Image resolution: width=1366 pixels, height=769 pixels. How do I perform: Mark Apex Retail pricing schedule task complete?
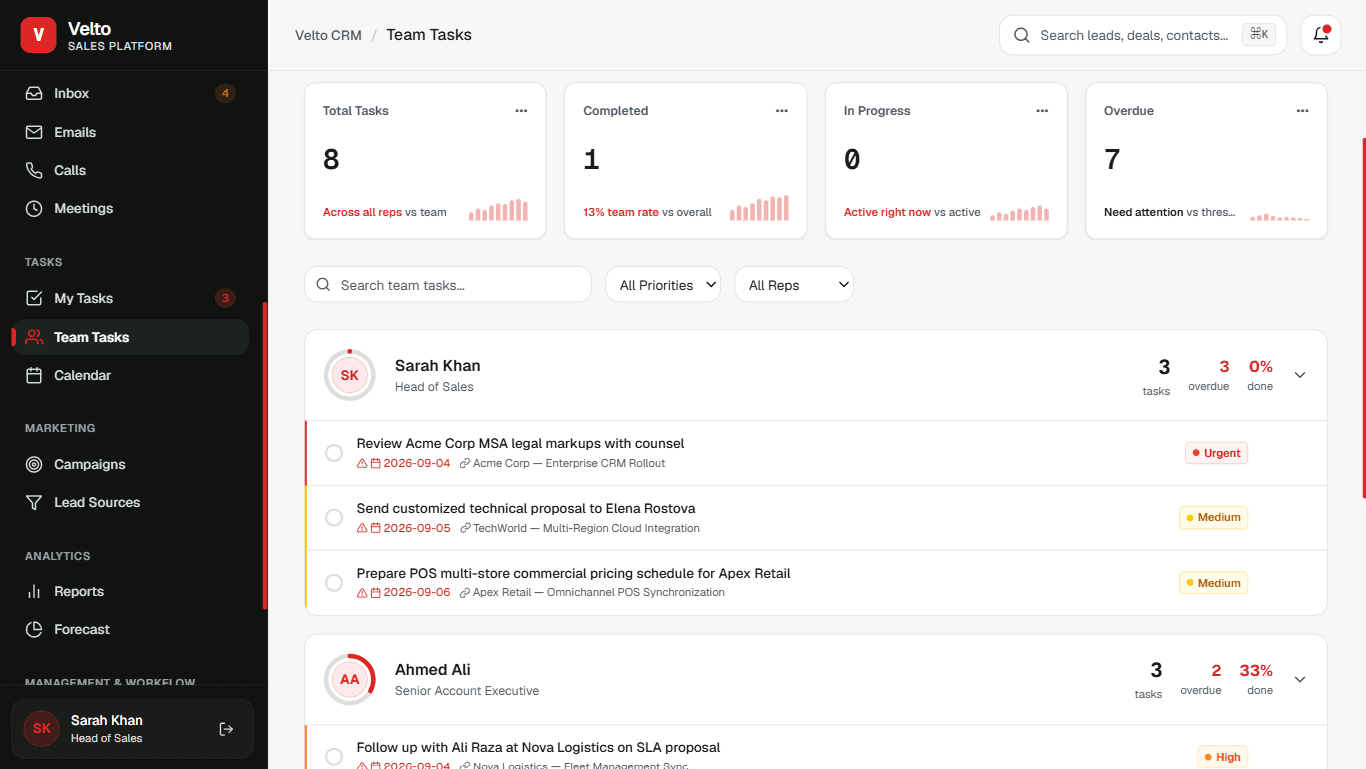(334, 583)
